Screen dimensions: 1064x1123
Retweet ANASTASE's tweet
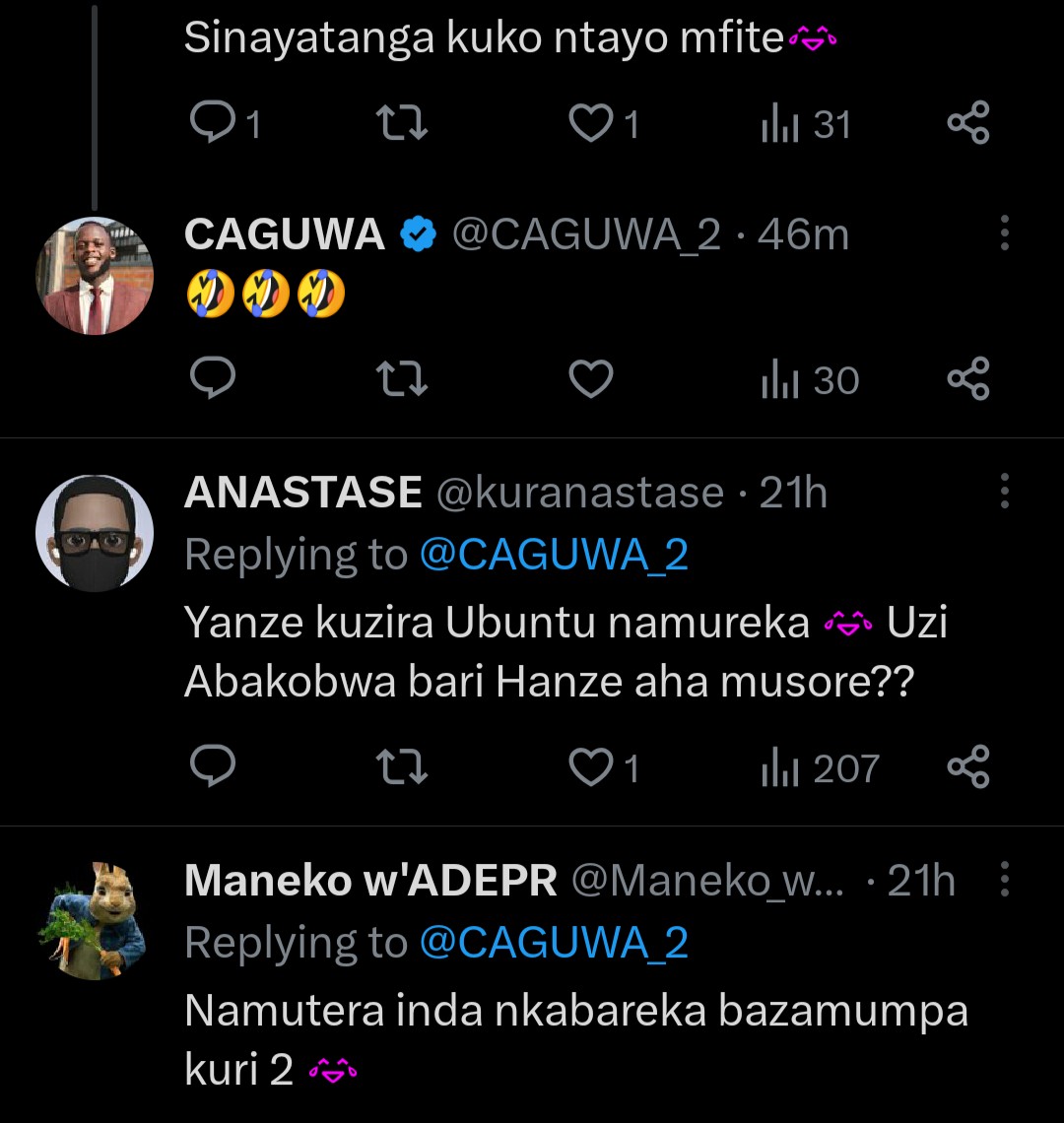[402, 768]
